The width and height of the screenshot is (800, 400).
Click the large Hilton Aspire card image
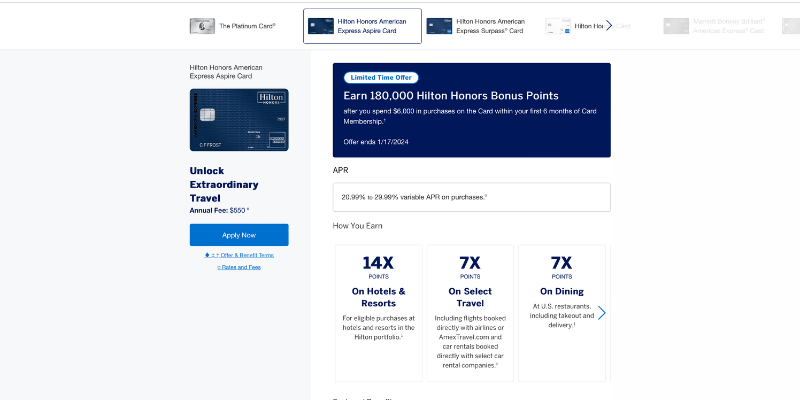point(239,120)
